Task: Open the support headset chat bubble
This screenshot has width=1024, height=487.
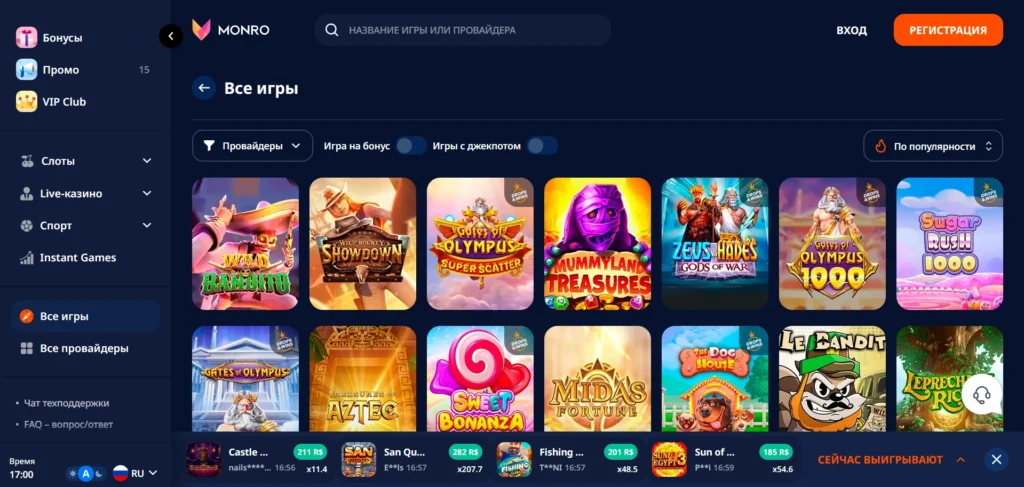Action: pos(982,395)
